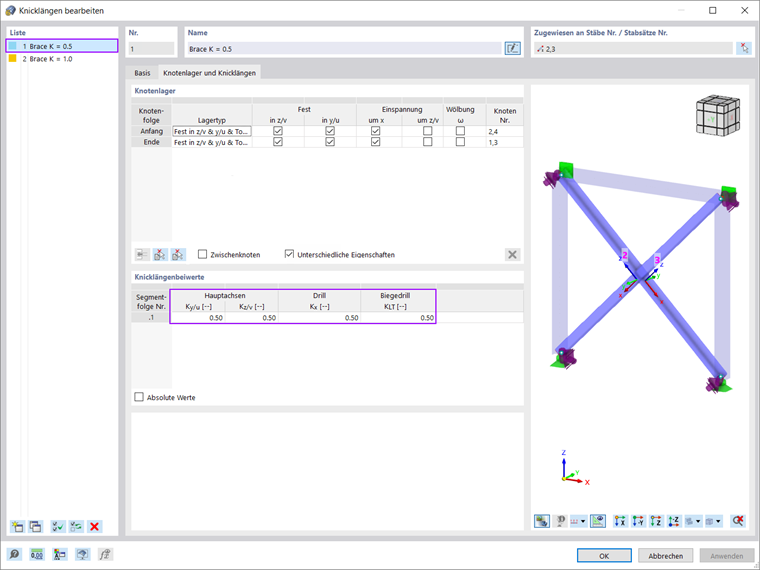Image resolution: width=760 pixels, height=570 pixels.
Task: Click the Abbrechen button
Action: pos(665,555)
